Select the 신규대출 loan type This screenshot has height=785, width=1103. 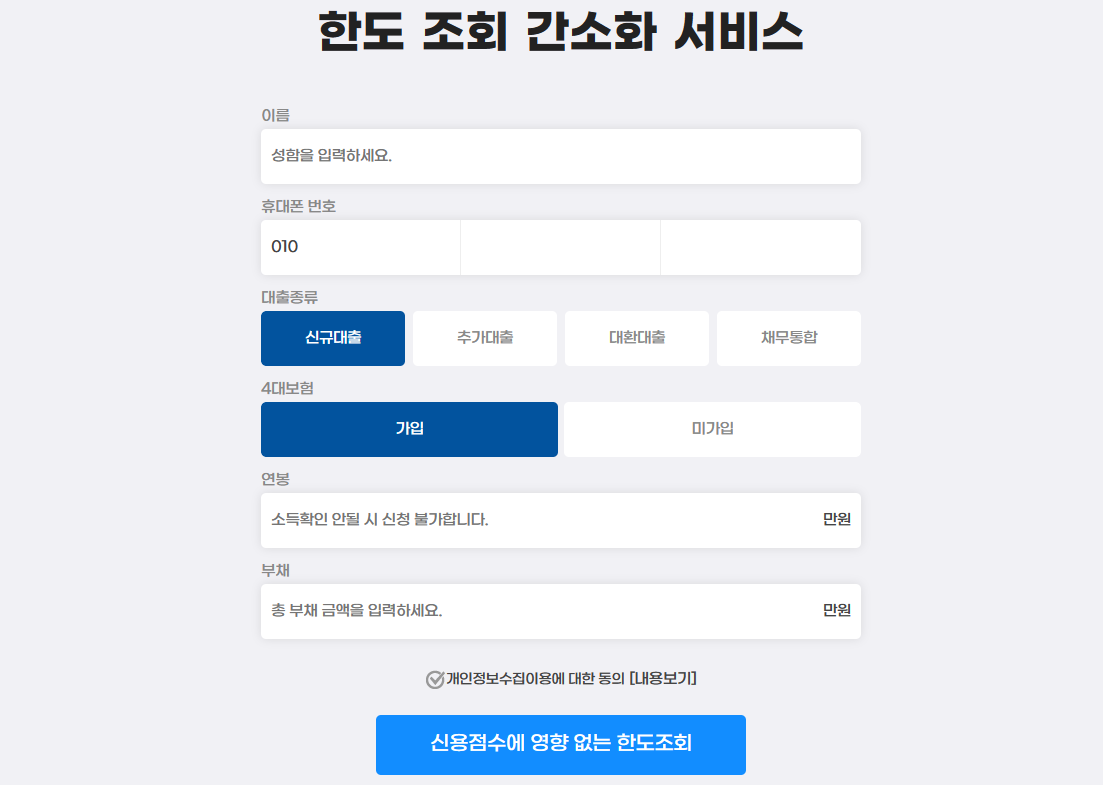point(332,338)
